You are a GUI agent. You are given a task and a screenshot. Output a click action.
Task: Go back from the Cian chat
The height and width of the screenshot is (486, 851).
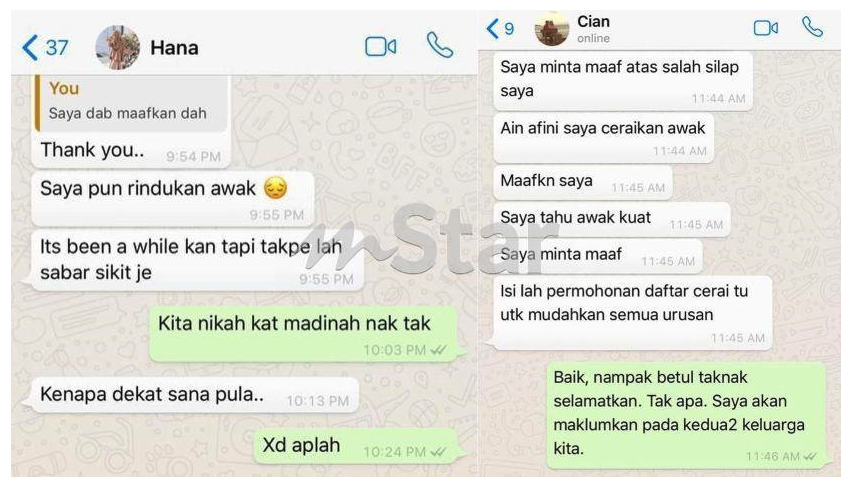coord(492,28)
